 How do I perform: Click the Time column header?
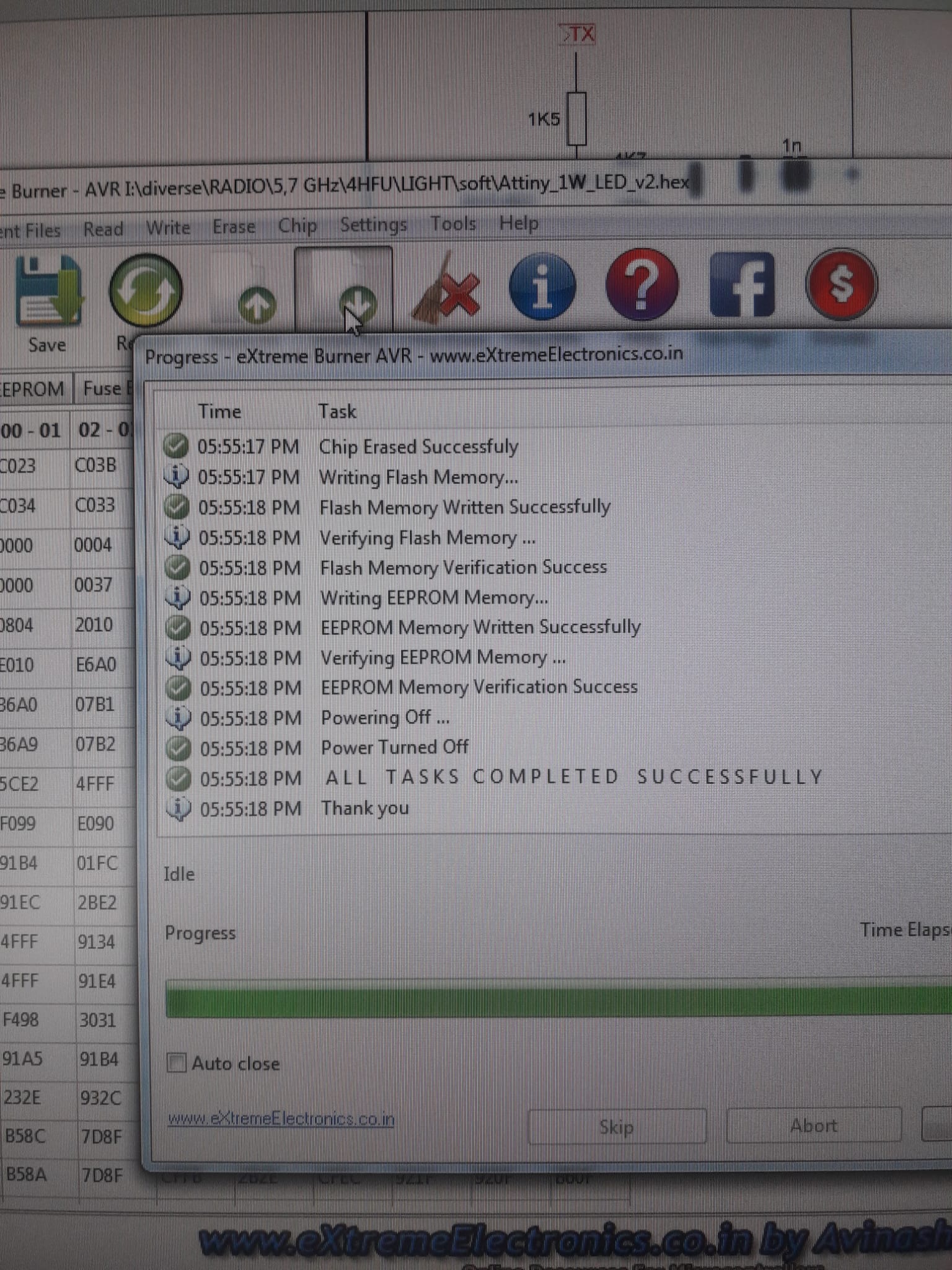point(219,411)
